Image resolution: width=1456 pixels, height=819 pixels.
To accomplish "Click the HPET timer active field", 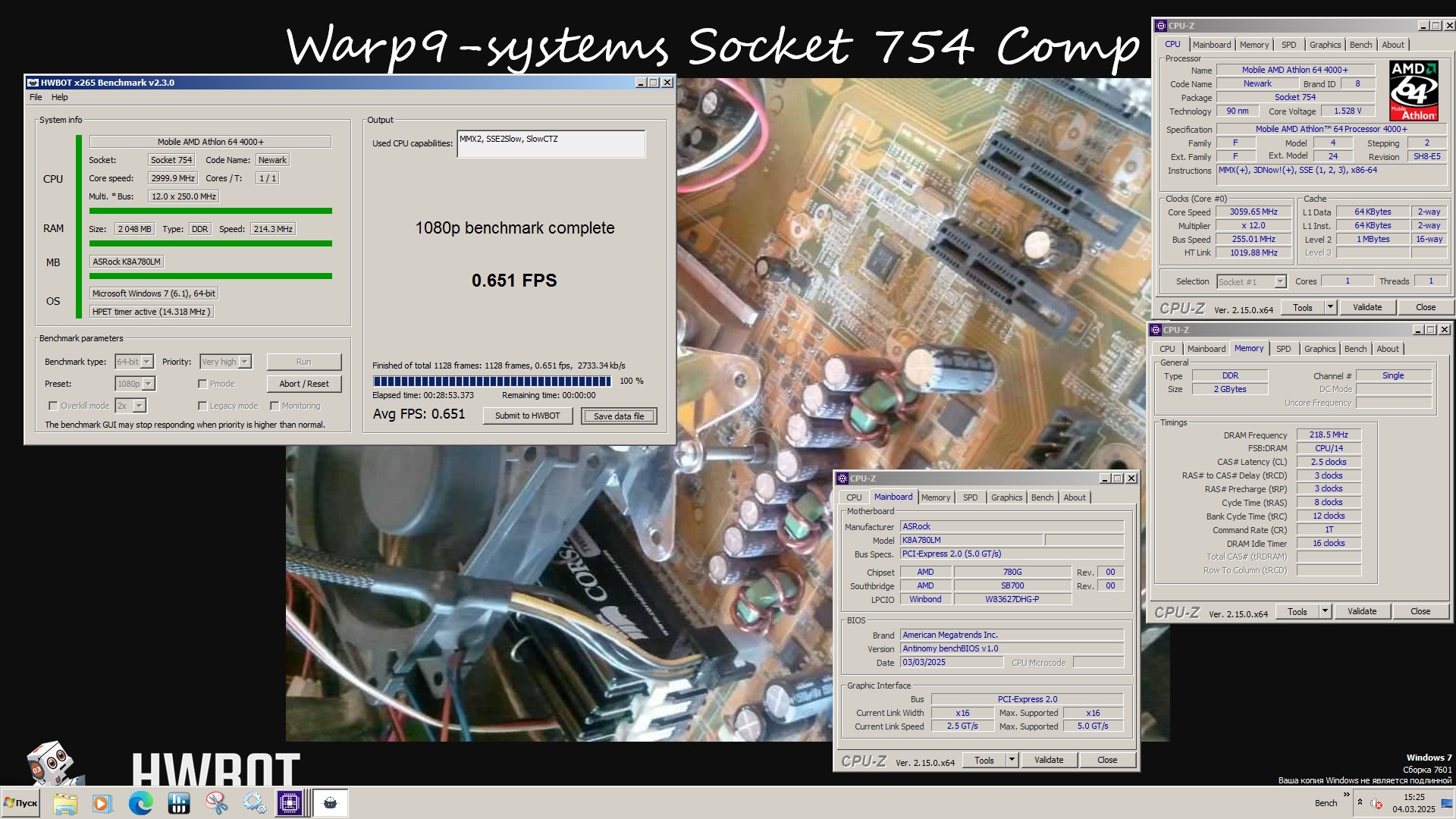I will (x=151, y=312).
